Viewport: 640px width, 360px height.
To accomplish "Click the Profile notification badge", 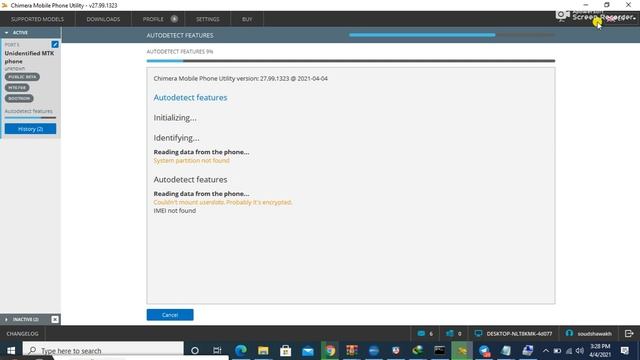I will [174, 19].
